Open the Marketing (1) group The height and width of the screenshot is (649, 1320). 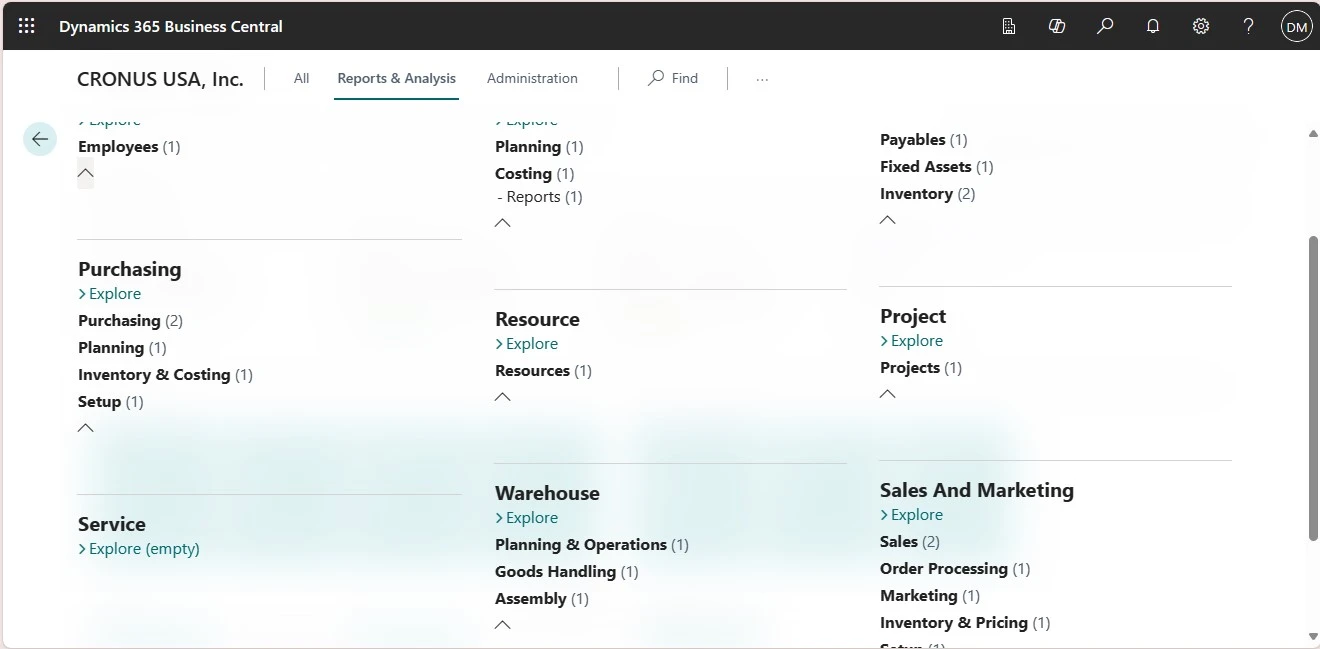pyautogui.click(x=930, y=596)
